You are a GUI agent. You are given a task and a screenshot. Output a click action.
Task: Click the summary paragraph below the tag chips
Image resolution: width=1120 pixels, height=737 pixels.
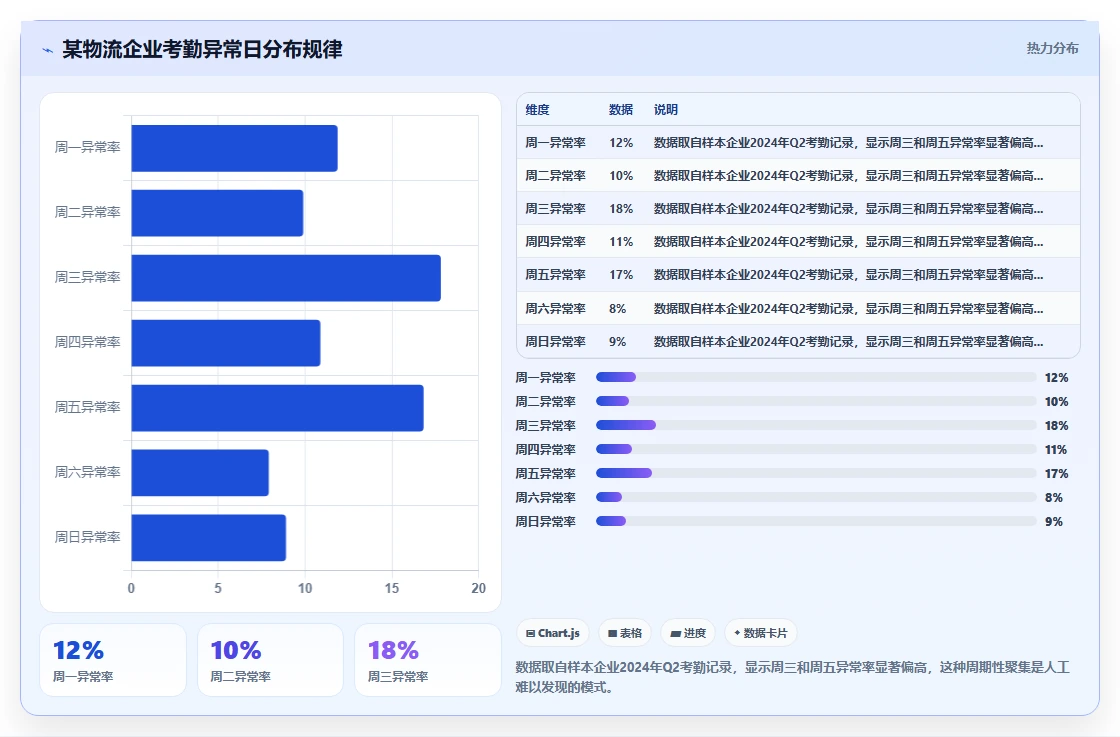pos(793,677)
